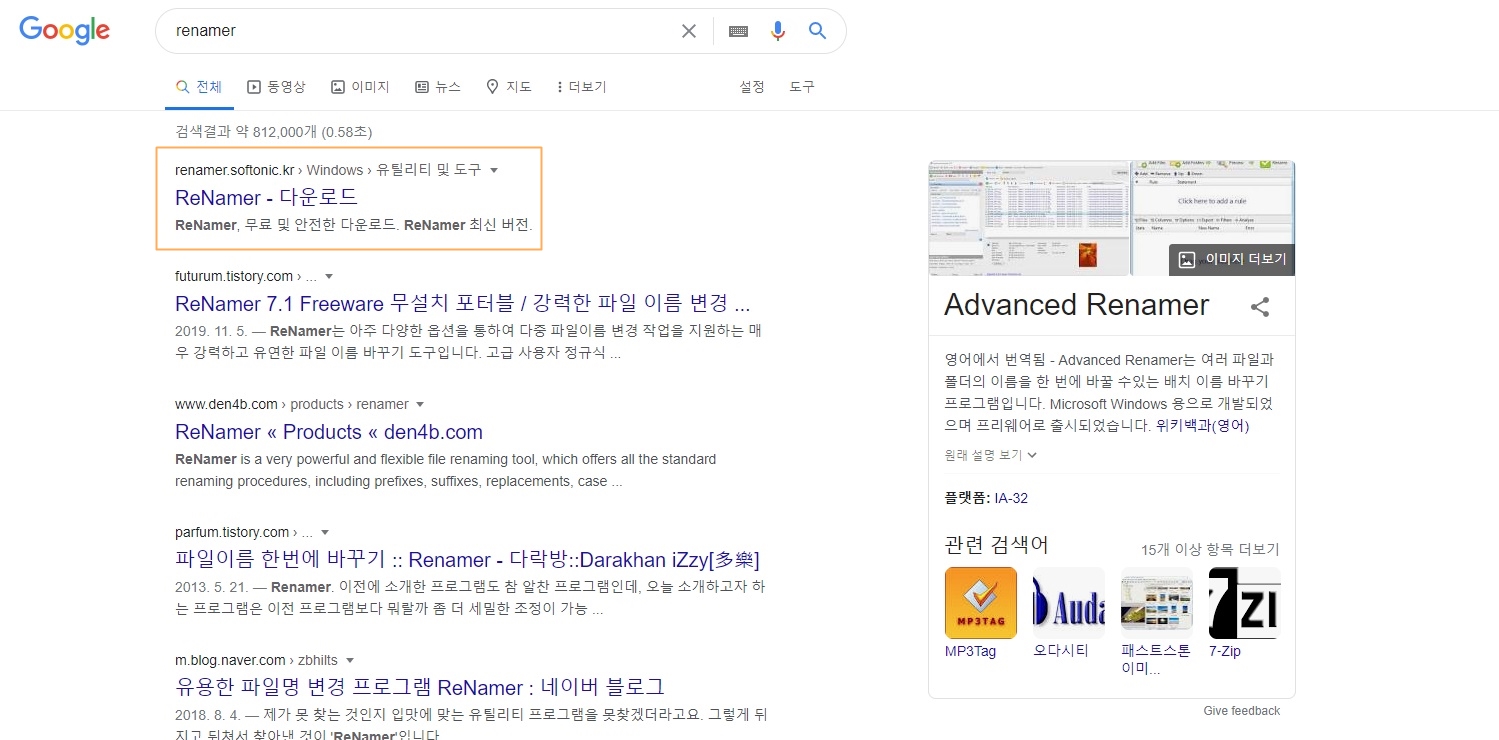Click the left Advanced Renamer screenshot image

(1028, 218)
